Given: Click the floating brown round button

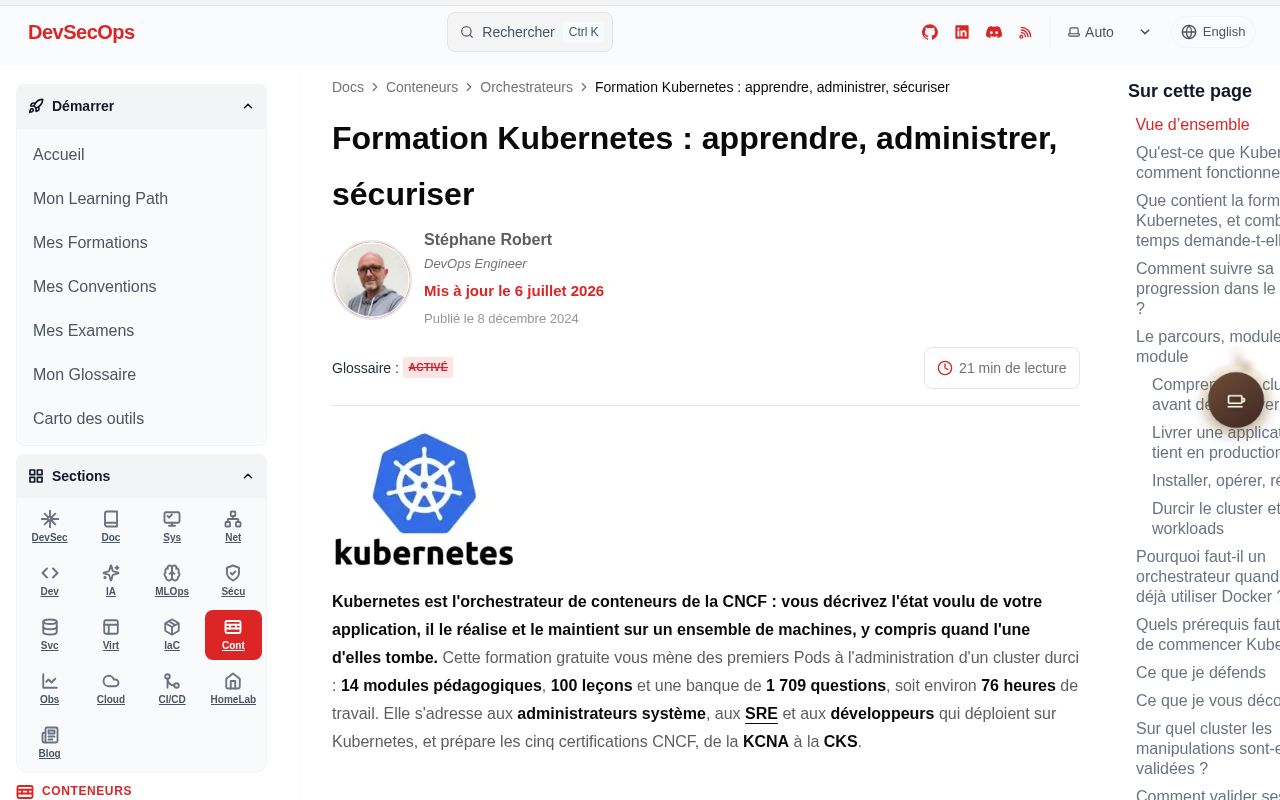Looking at the screenshot, I should coord(1236,400).
